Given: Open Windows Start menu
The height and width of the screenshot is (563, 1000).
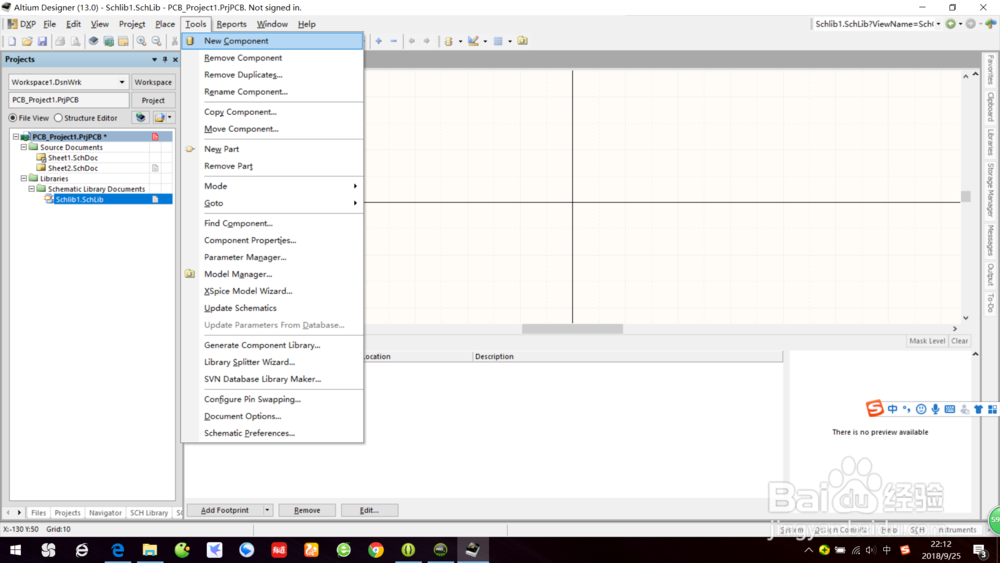Looking at the screenshot, I should point(15,550).
